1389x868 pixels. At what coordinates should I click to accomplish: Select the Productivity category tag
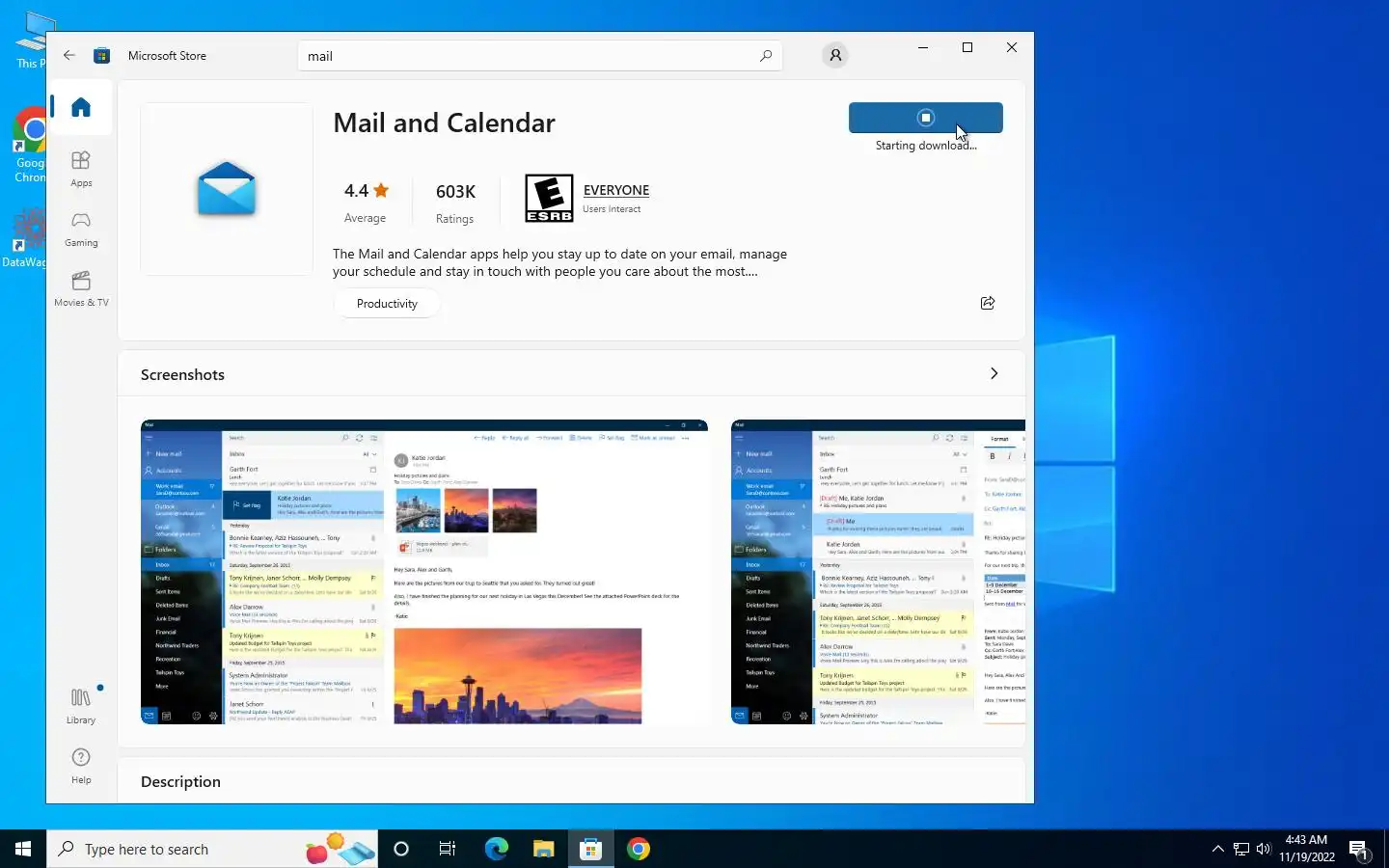tap(387, 303)
